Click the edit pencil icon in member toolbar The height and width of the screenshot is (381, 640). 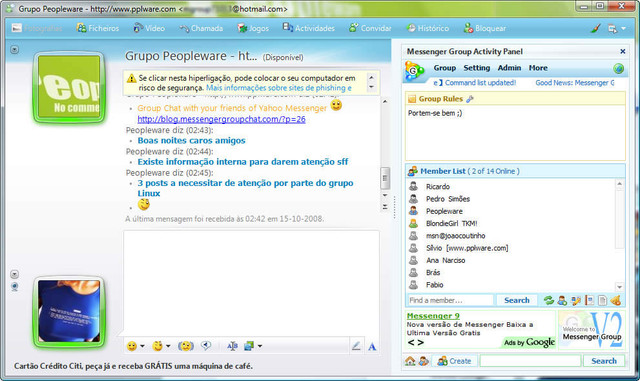576,301
